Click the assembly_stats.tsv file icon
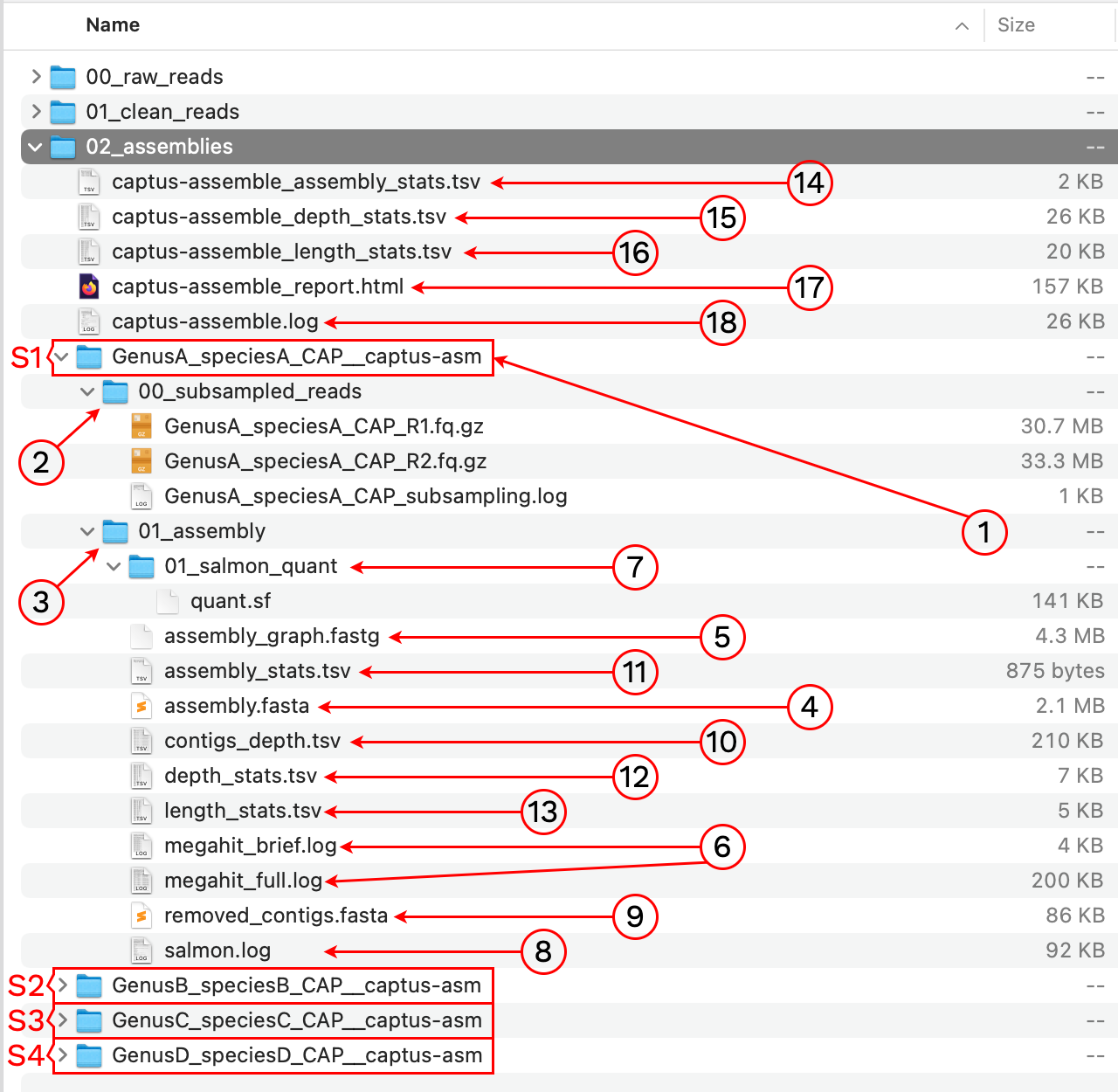Image resolution: width=1118 pixels, height=1092 pixels. pos(141,671)
